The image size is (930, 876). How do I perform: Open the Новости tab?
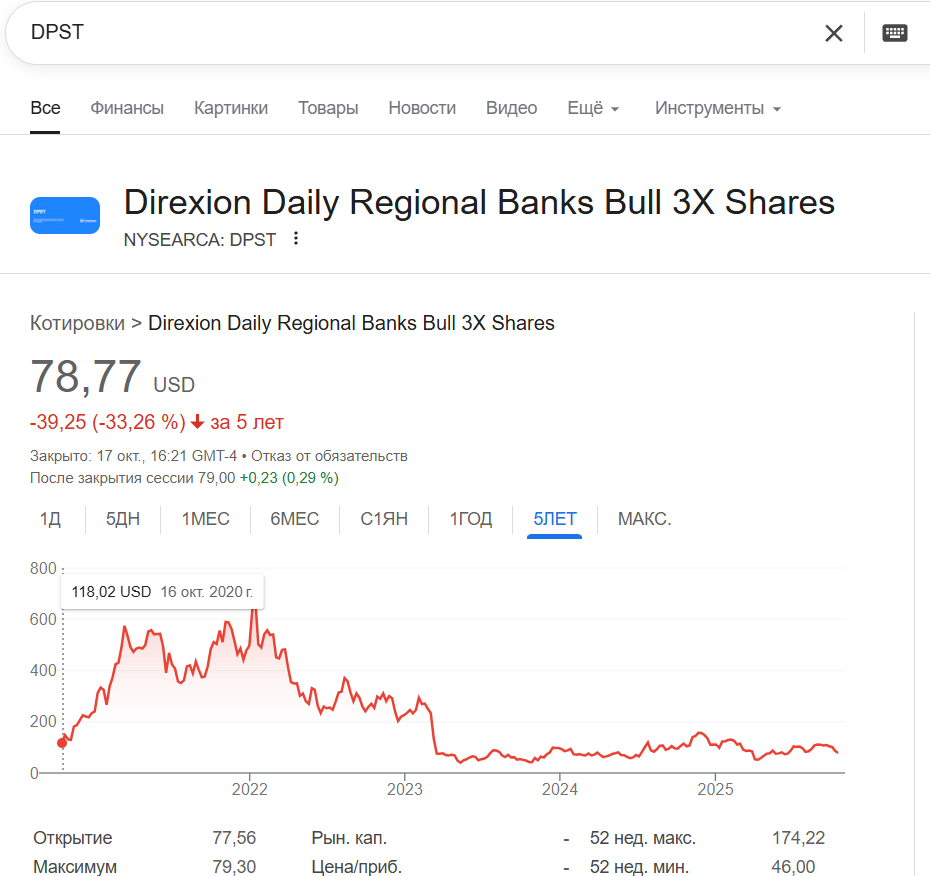pyautogui.click(x=422, y=108)
